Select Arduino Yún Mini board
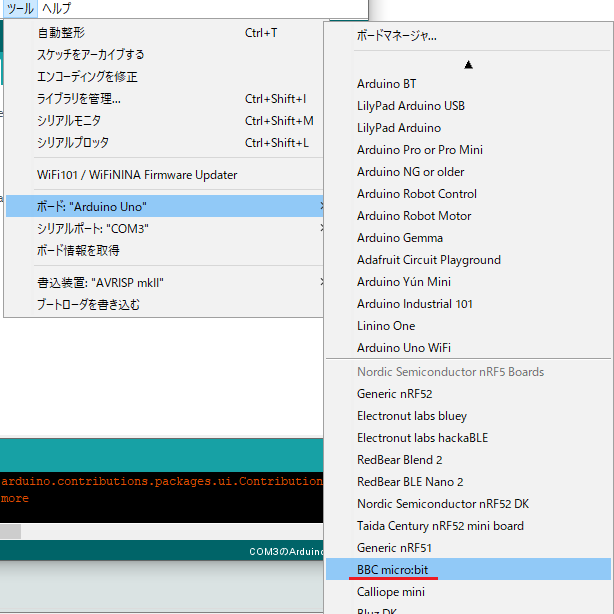The width and height of the screenshot is (614, 614). point(468,282)
